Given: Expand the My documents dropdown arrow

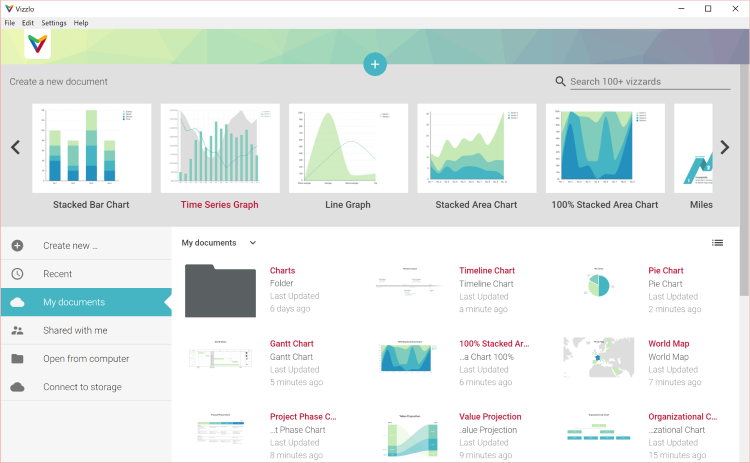Looking at the screenshot, I should pos(253,243).
